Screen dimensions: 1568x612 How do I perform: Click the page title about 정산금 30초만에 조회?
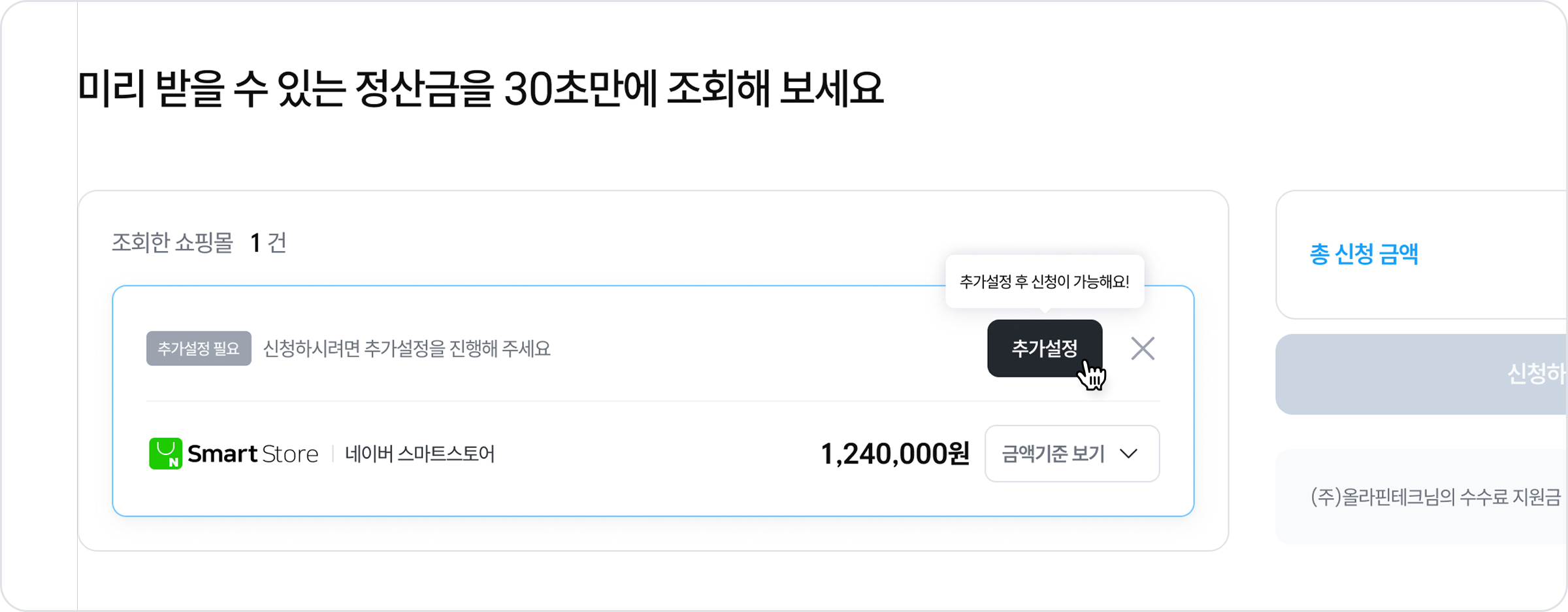(x=480, y=89)
